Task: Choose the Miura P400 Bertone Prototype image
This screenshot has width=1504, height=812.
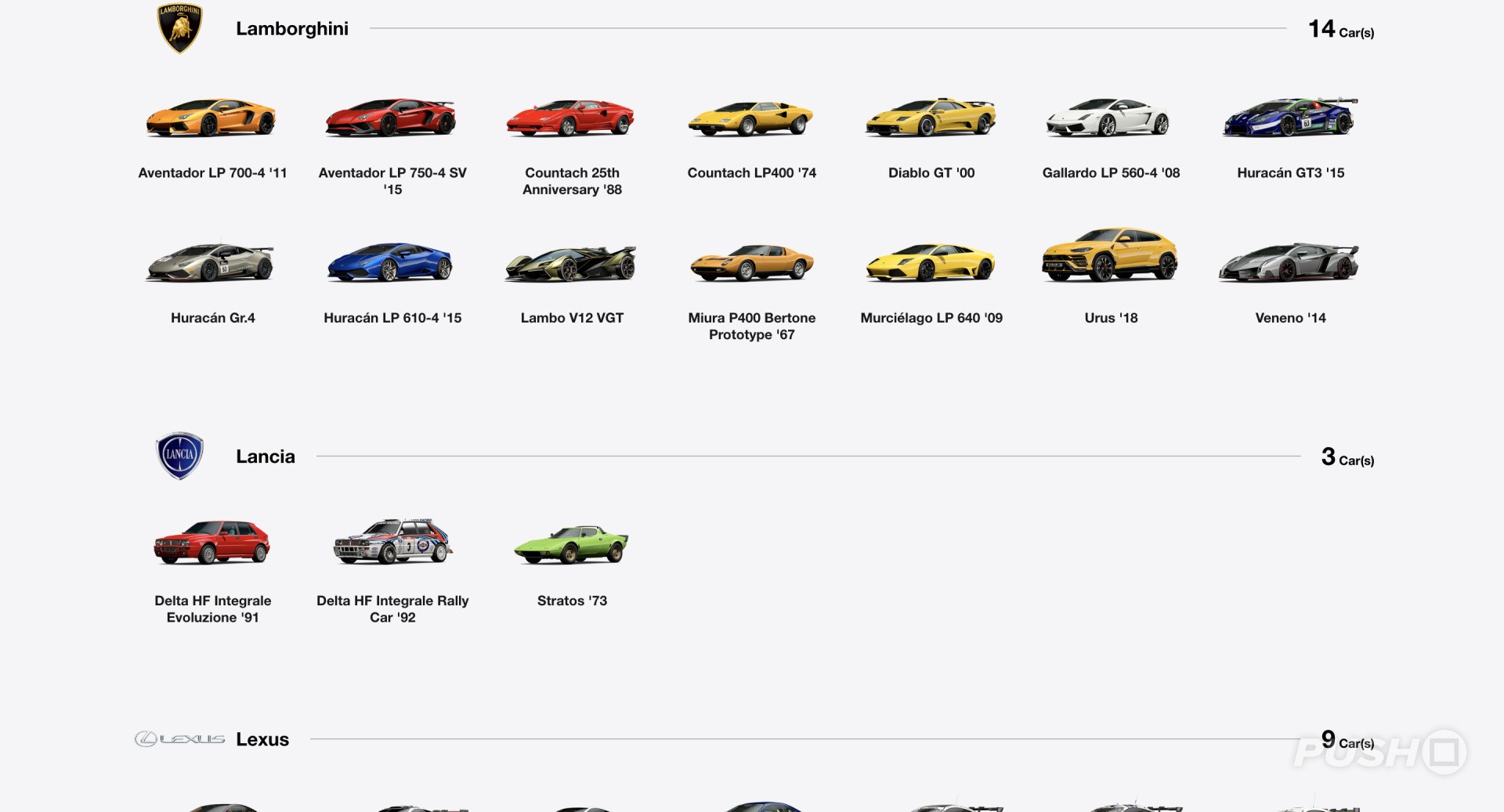Action: pos(751,262)
